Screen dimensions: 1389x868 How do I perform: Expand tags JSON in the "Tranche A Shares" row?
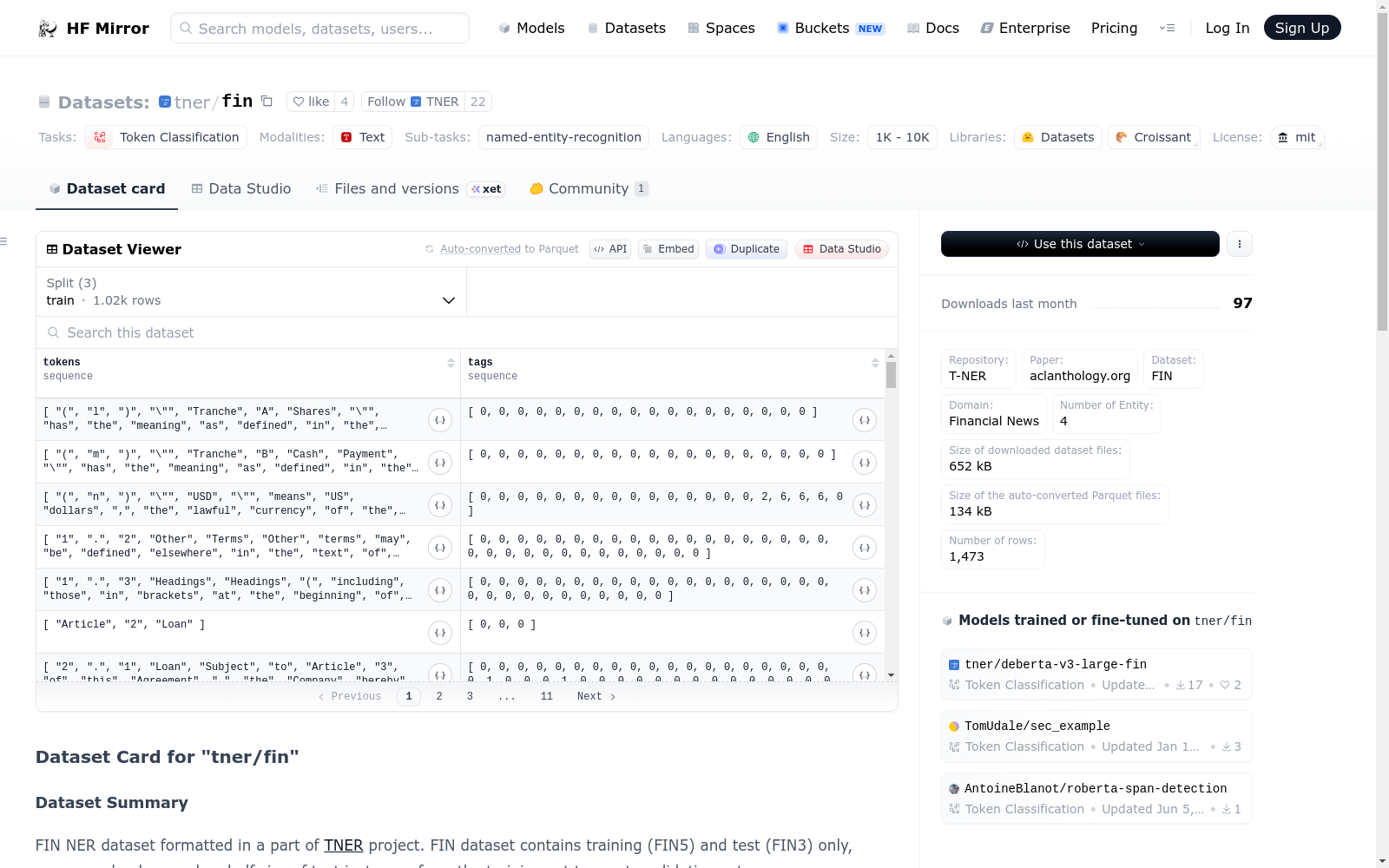click(865, 420)
